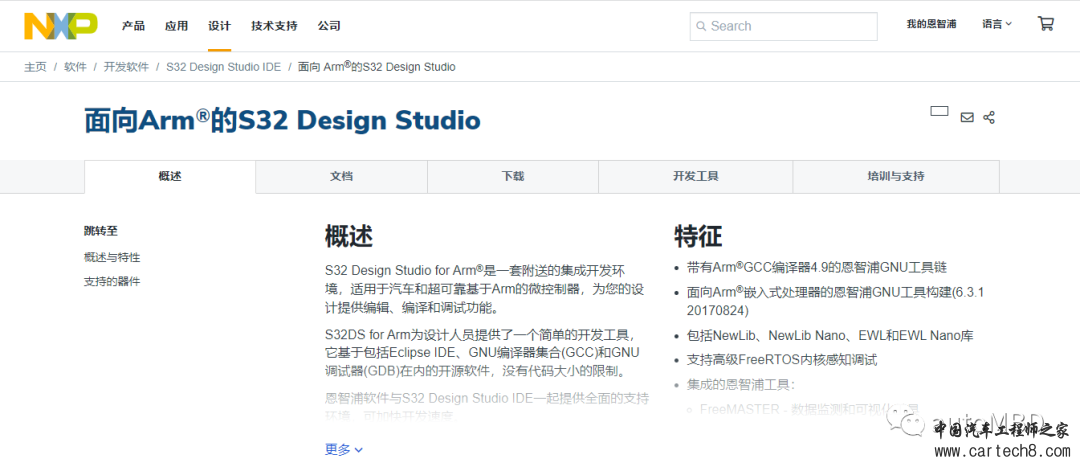Click the NewLib Nano libraries bullet text
Viewport: 1080px width, 467px height.
830,336
